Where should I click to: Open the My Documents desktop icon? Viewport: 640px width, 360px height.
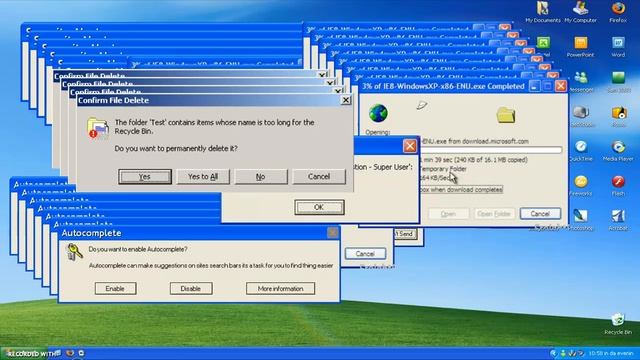pos(542,11)
